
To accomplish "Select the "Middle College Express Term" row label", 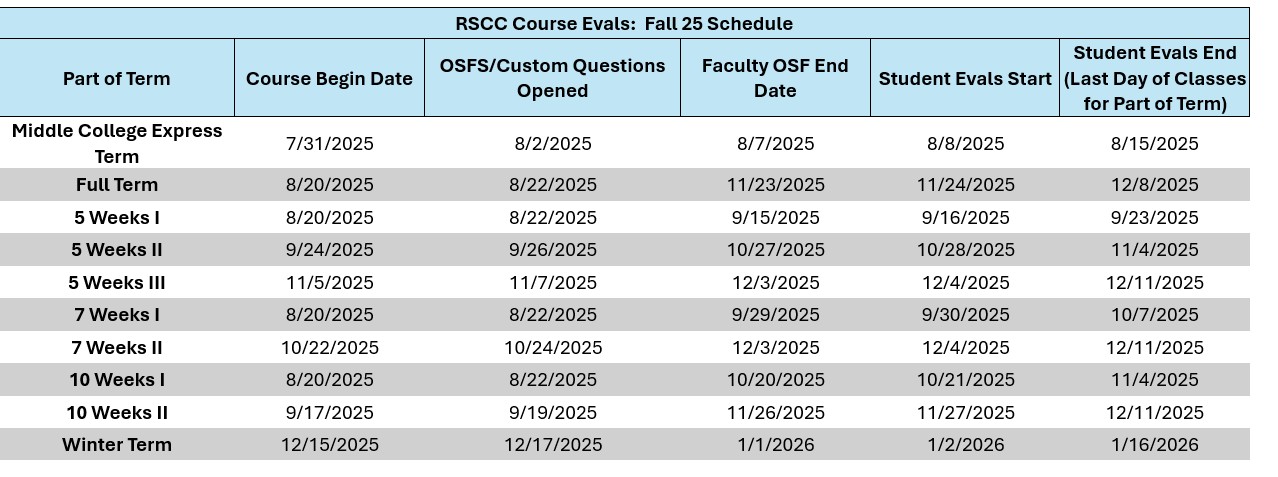I will [x=117, y=143].
